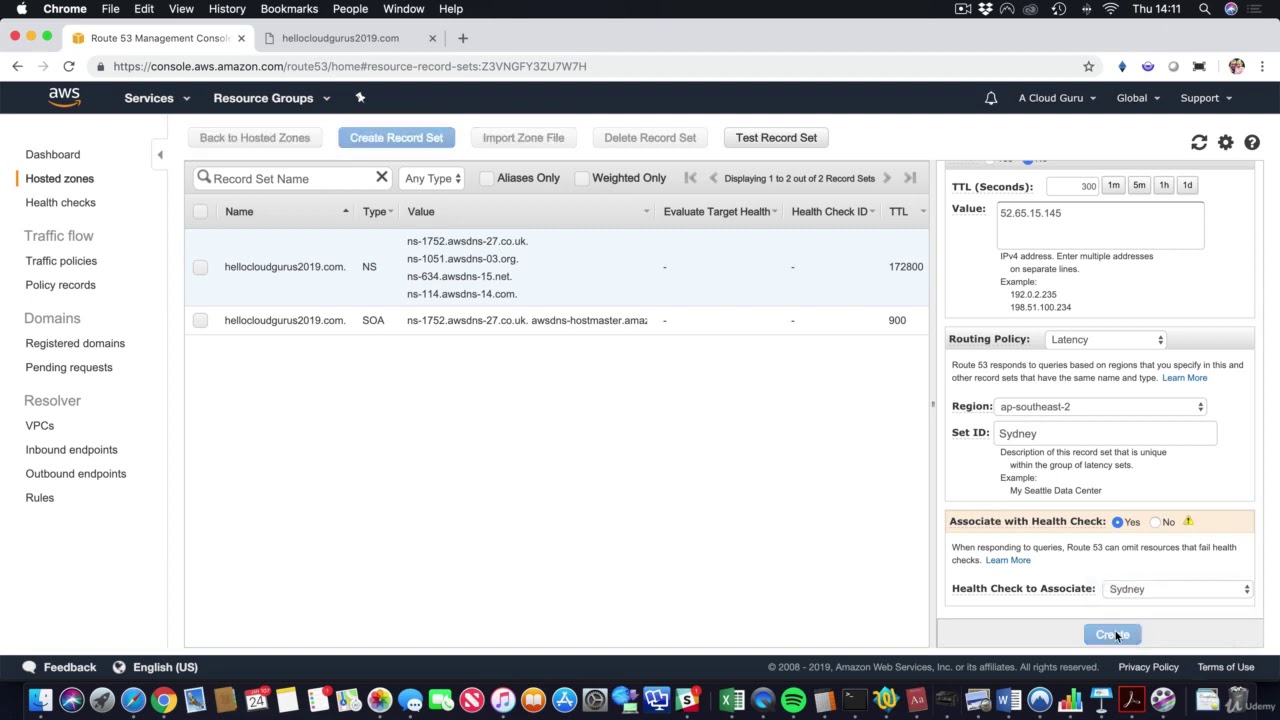Click Create Record Set button
This screenshot has width=1280, height=720.
pyautogui.click(x=396, y=138)
